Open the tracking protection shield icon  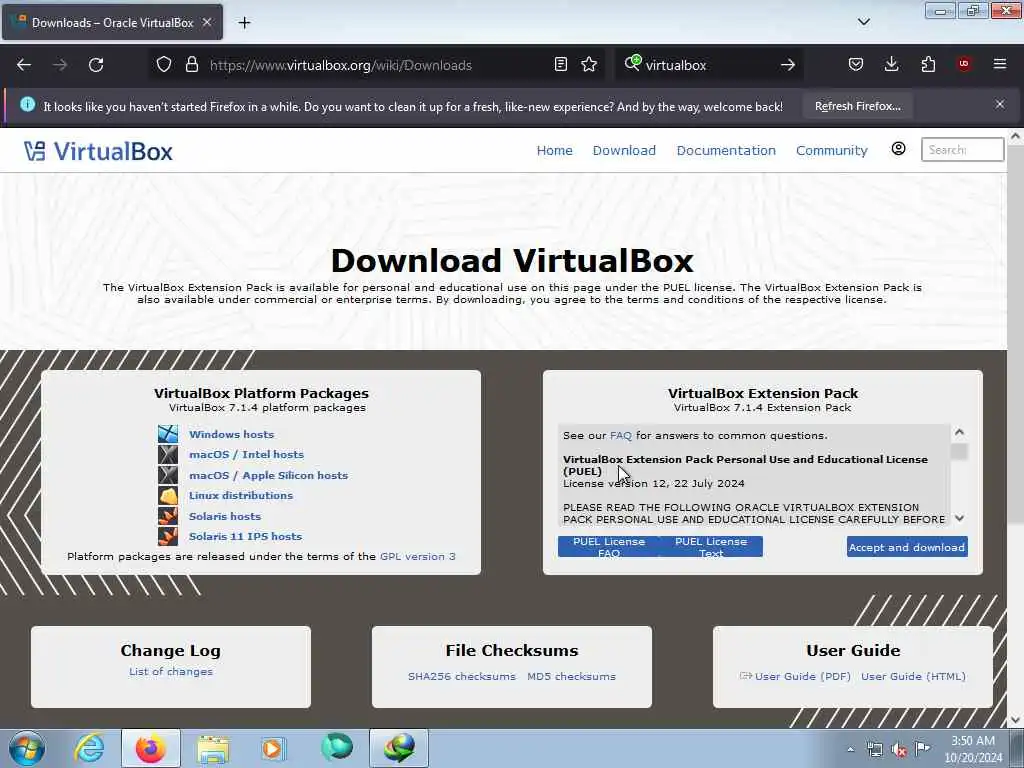[x=164, y=65]
